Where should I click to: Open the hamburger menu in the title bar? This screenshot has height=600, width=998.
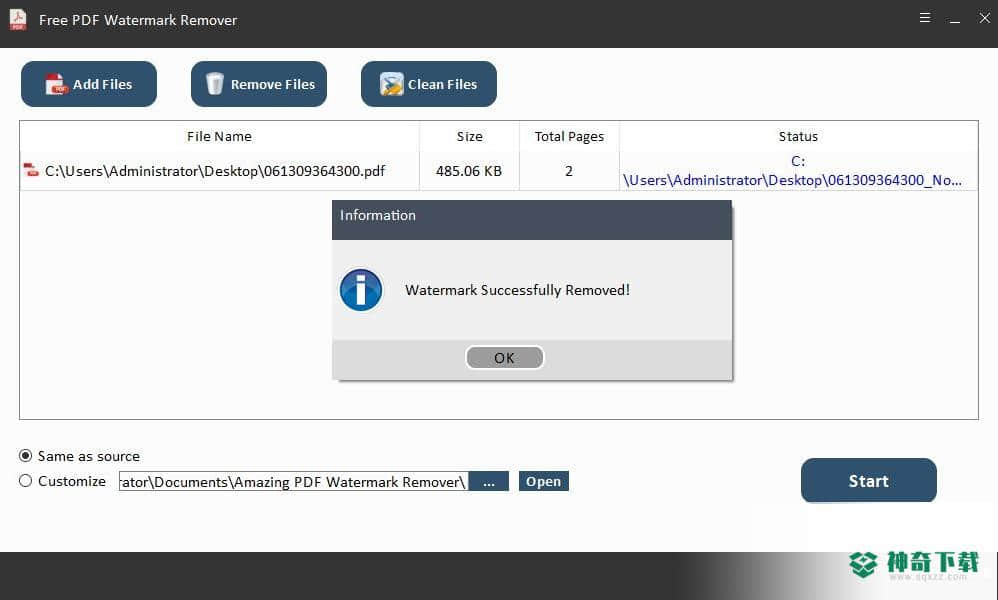tap(925, 18)
